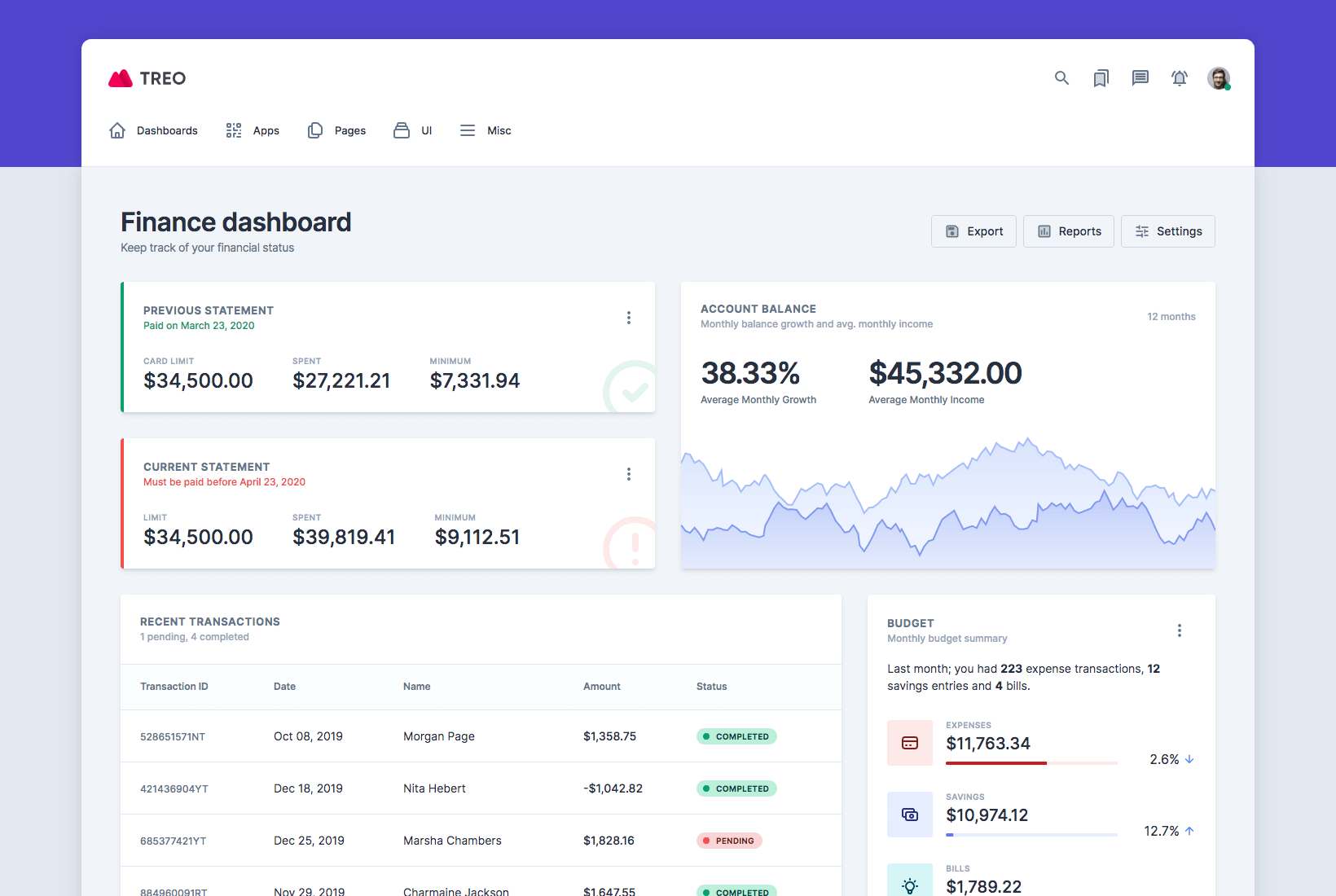Select the Morgan Page transaction row

(481, 736)
